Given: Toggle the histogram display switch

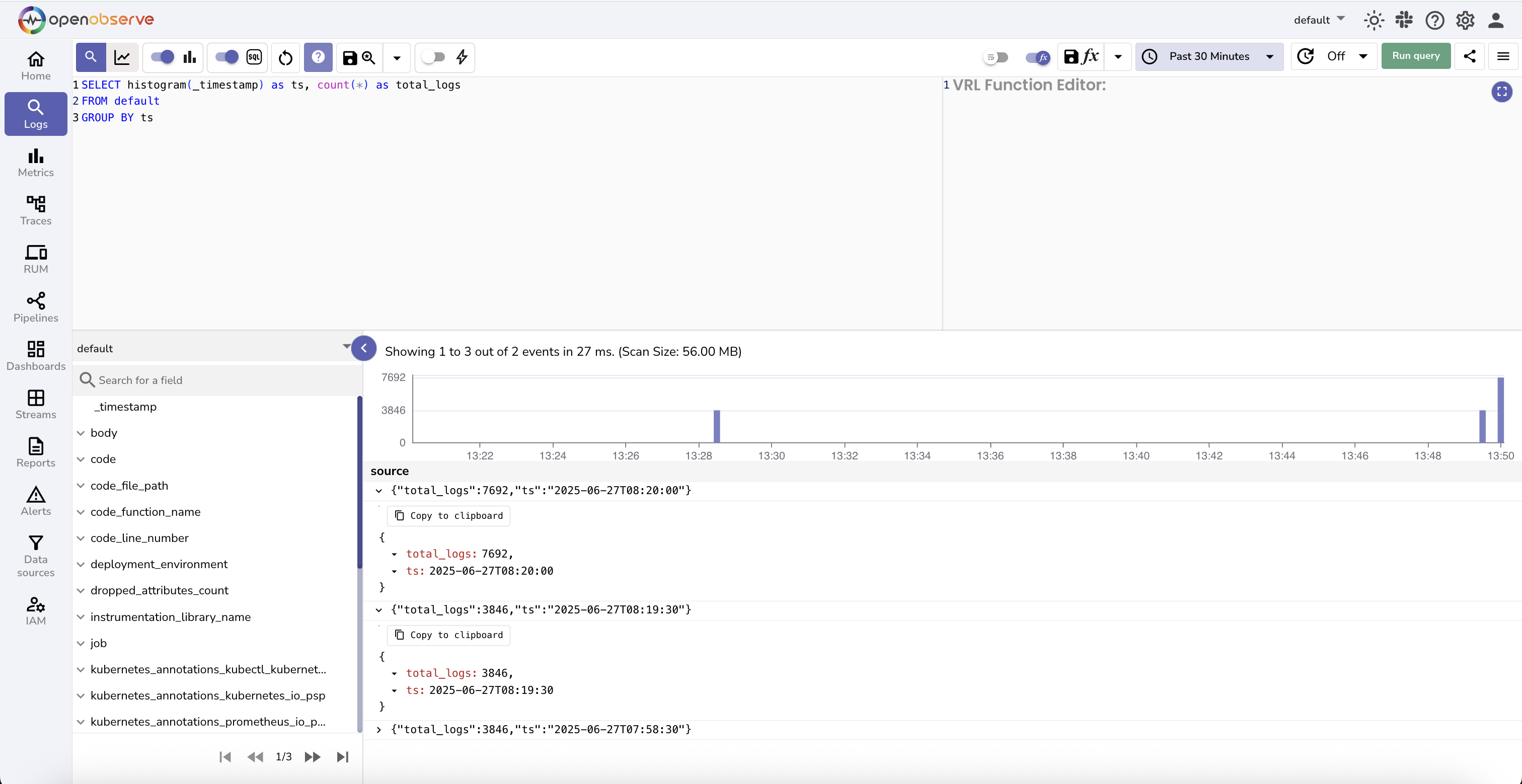Looking at the screenshot, I should click(x=163, y=57).
